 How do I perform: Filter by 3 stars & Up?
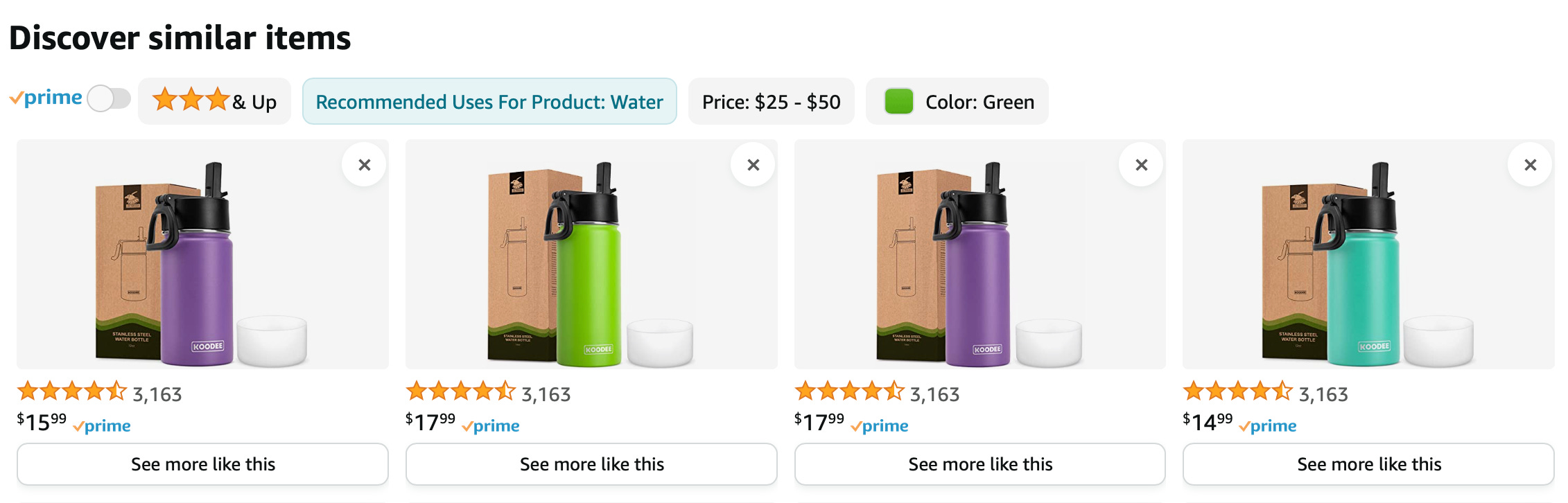tap(214, 101)
